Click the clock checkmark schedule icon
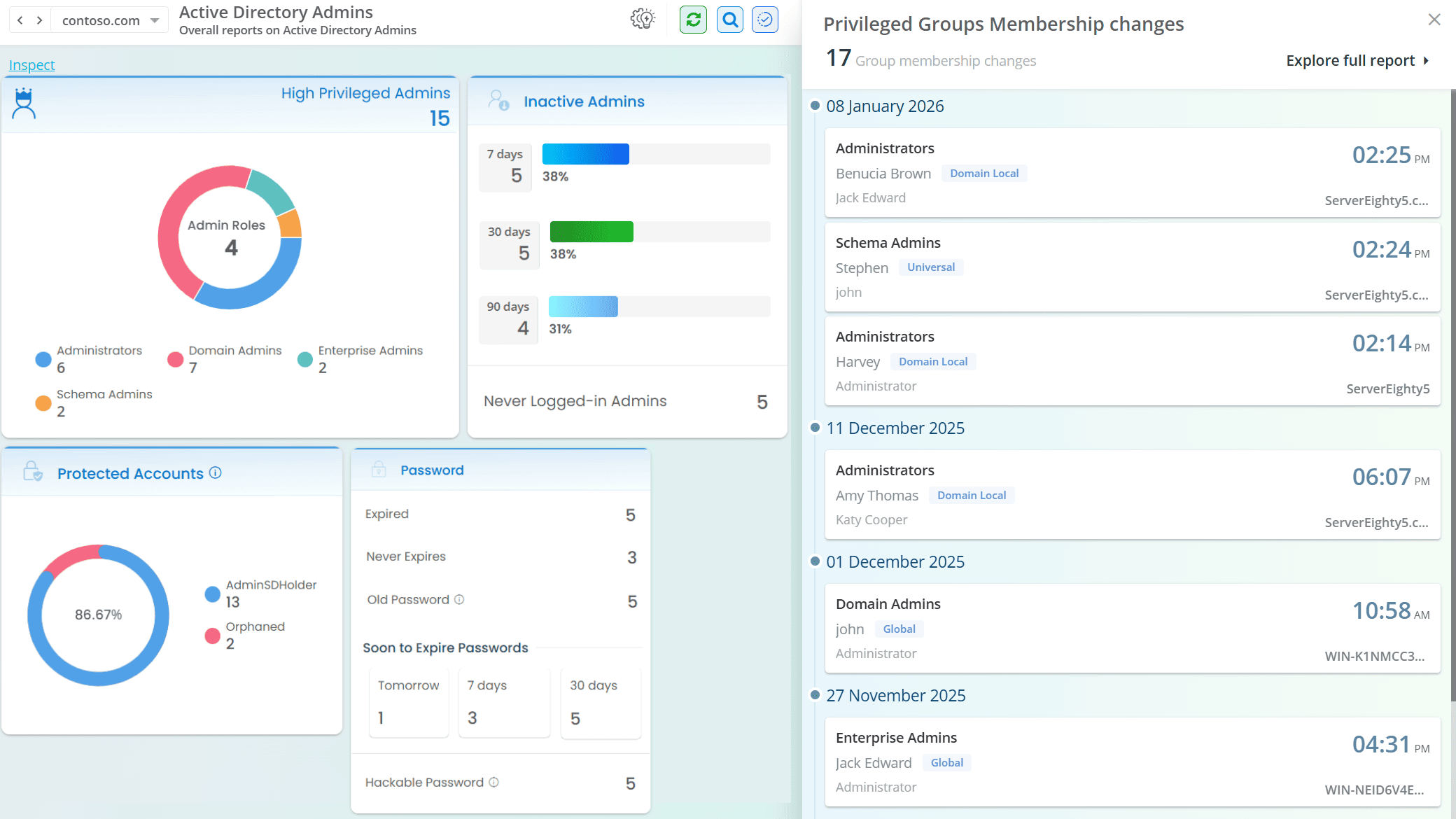The height and width of the screenshot is (819, 1456). pyautogui.click(x=764, y=20)
